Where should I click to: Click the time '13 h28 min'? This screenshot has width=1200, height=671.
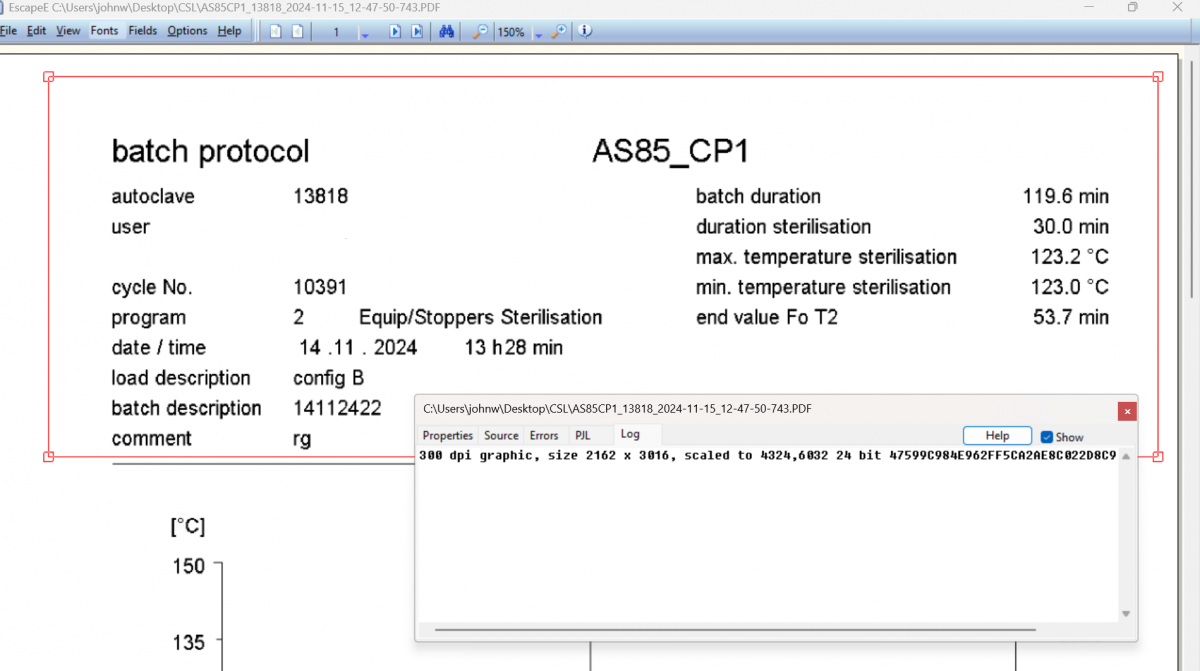pos(514,348)
